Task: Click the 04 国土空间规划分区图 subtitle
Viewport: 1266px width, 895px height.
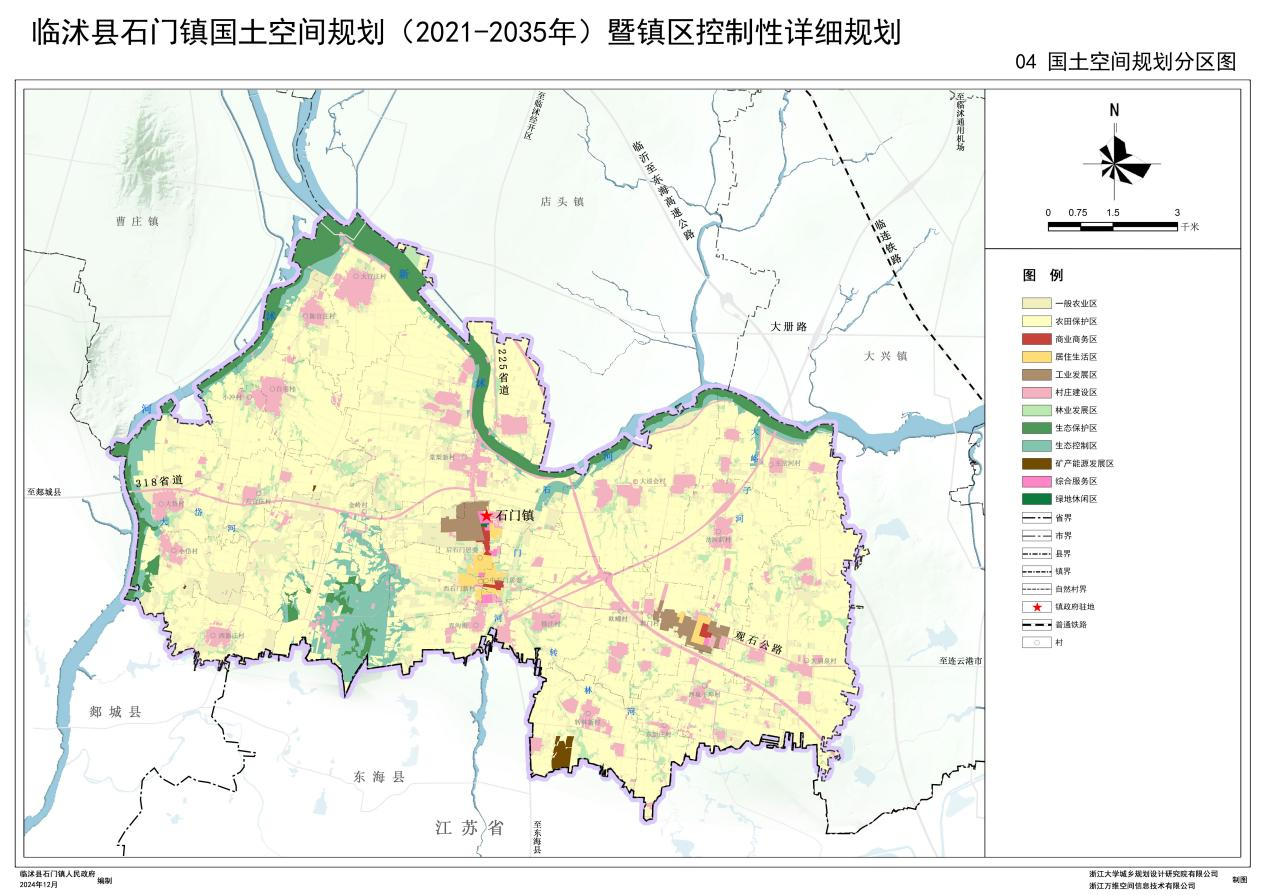Action: pos(1125,62)
